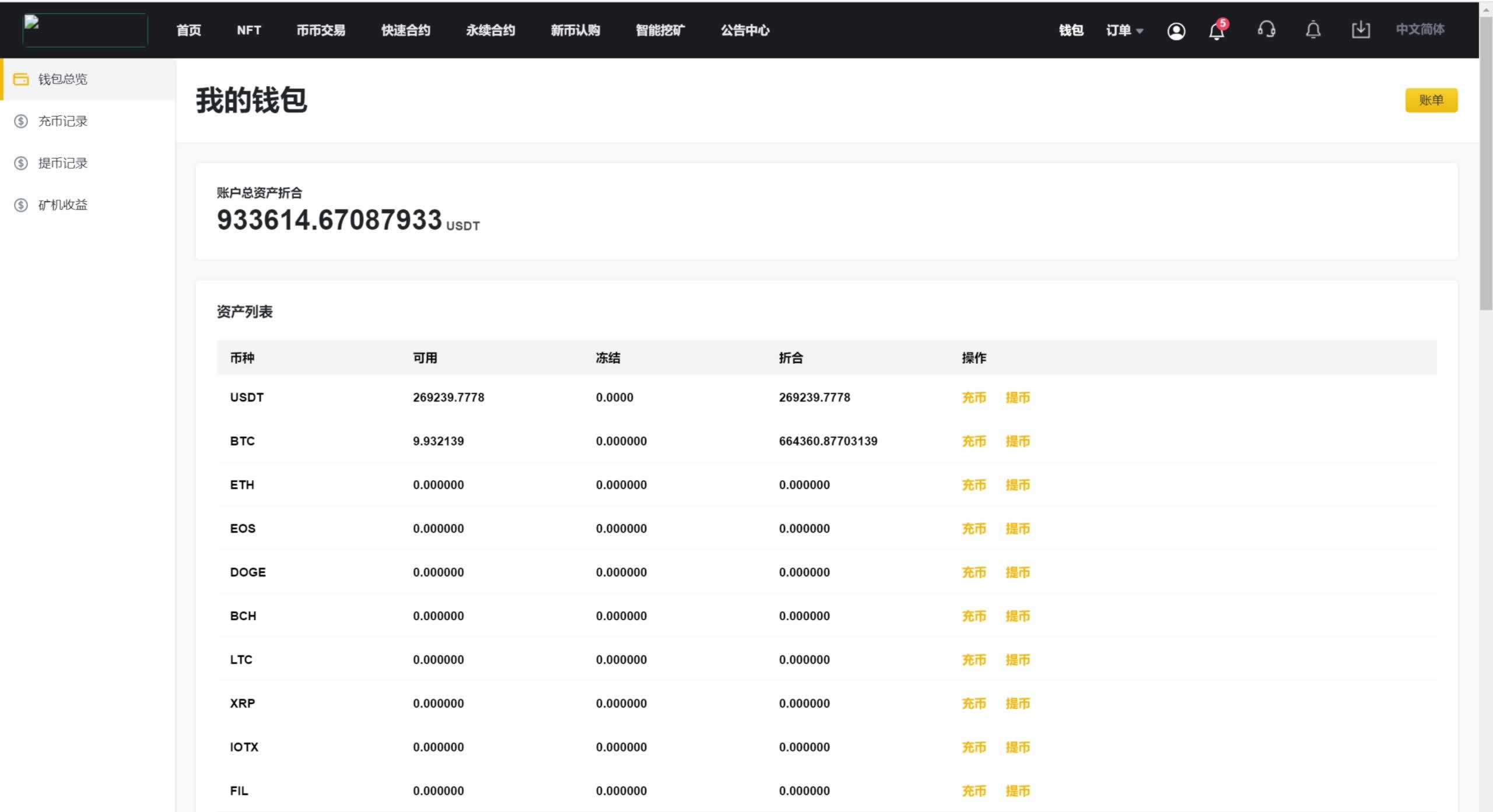
Task: Click 充币 link for USDT
Action: [973, 398]
